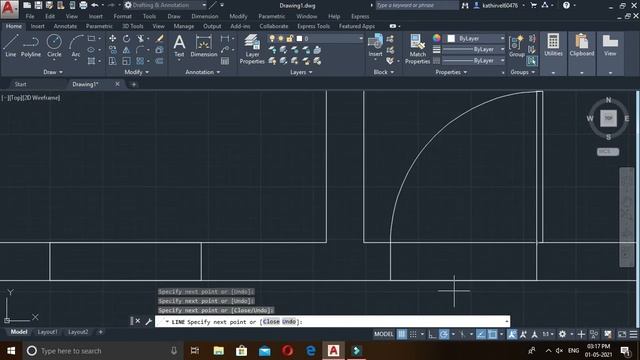The image size is (640, 360).
Task: Toggle annotation visibility in status bar
Action: [x=512, y=334]
